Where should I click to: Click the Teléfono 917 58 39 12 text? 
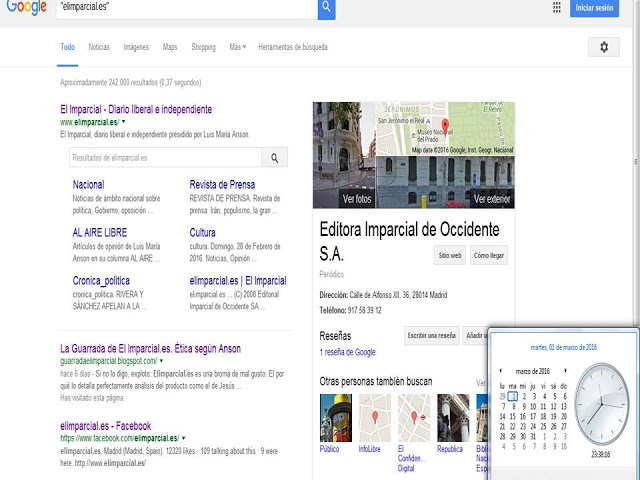coord(350,310)
